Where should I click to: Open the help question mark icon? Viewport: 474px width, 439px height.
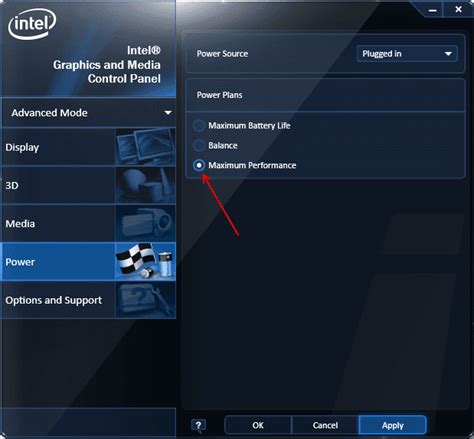(x=198, y=426)
